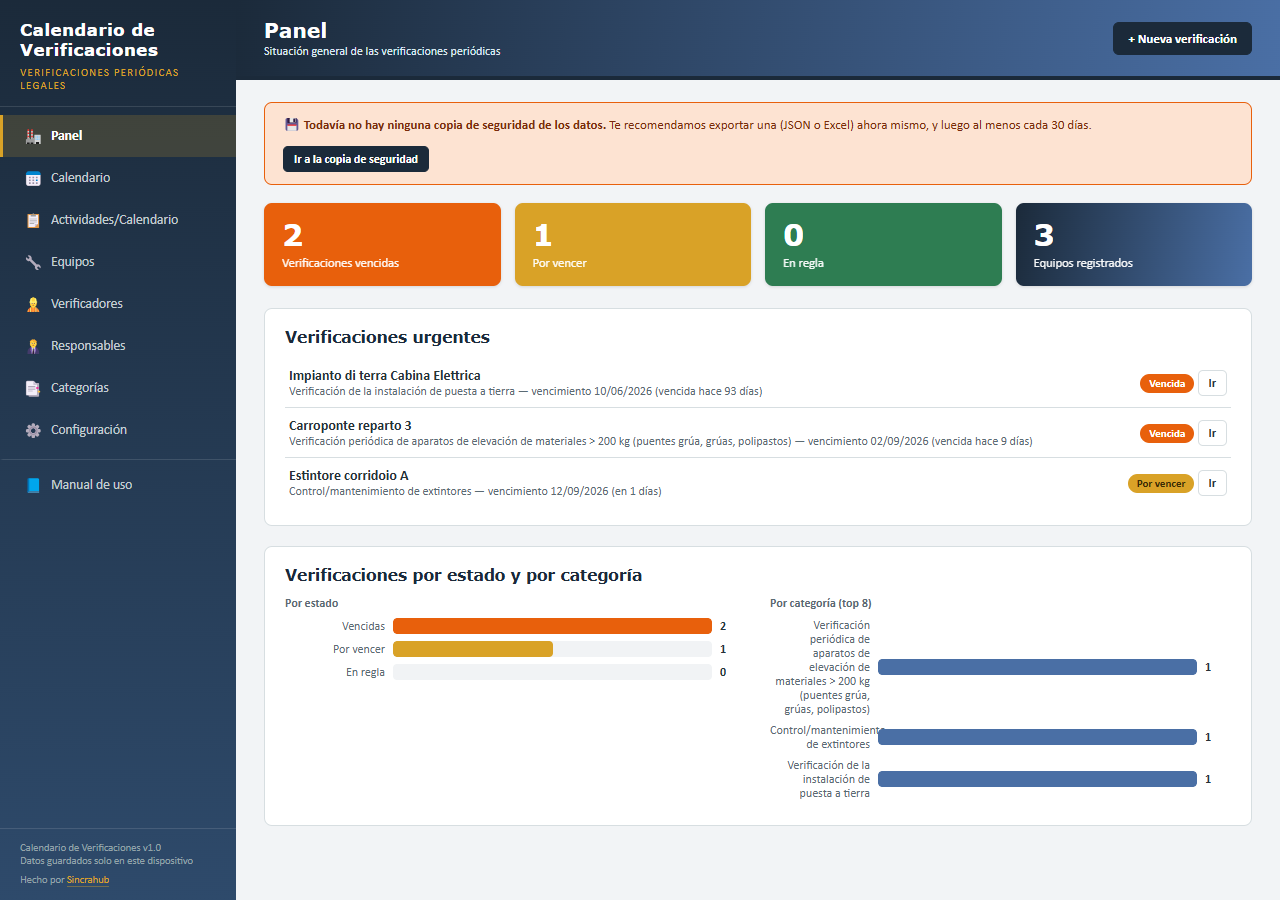Click the puesta a tierra category bar
The image size is (1280, 900).
pyautogui.click(x=1037, y=779)
